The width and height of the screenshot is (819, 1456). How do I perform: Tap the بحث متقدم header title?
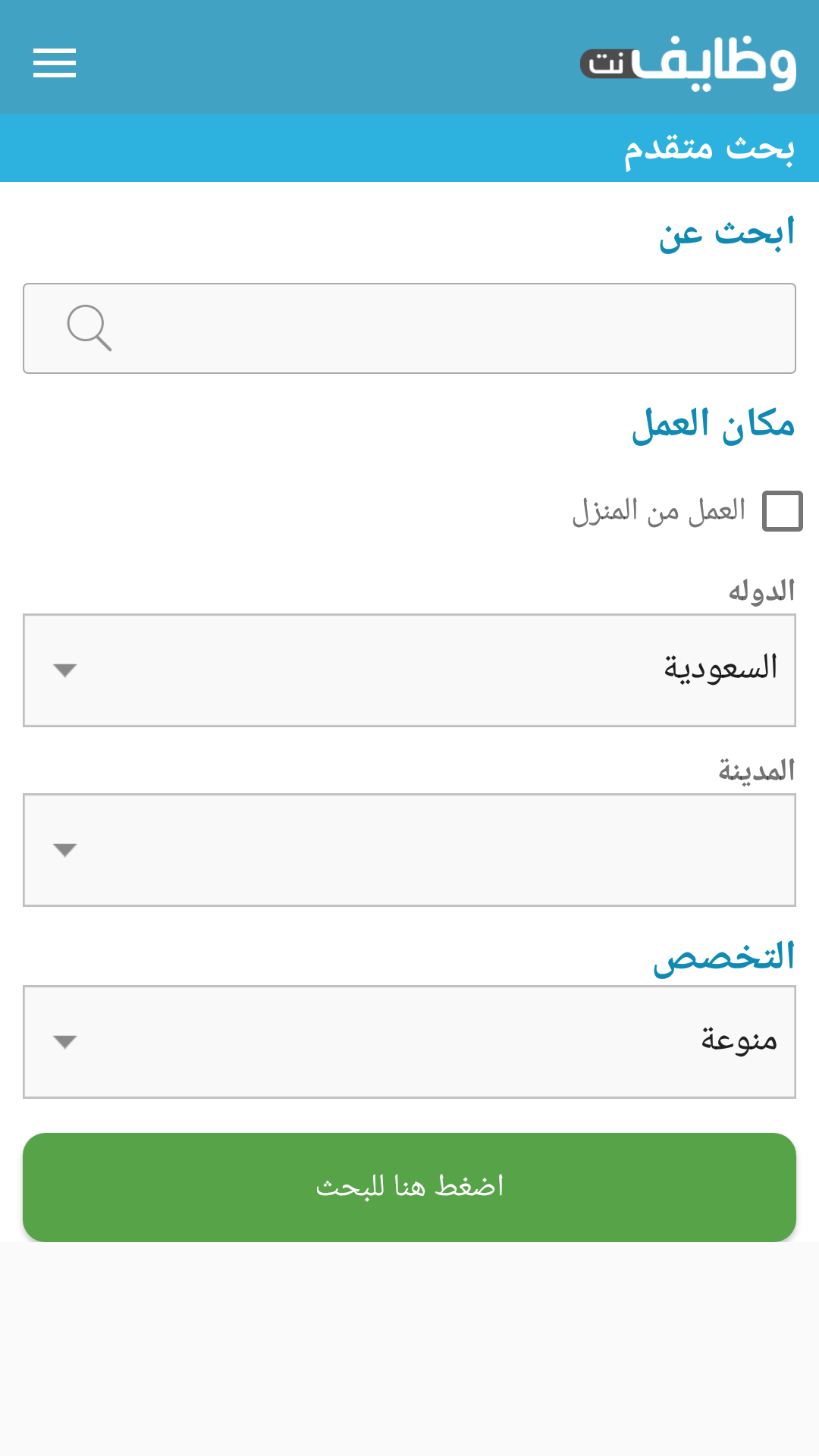(708, 148)
